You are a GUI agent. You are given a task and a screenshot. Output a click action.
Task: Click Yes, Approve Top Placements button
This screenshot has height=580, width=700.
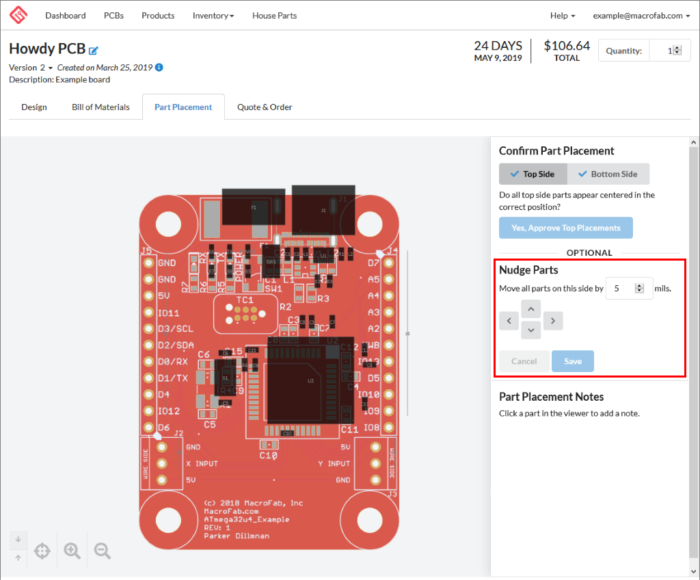click(566, 228)
